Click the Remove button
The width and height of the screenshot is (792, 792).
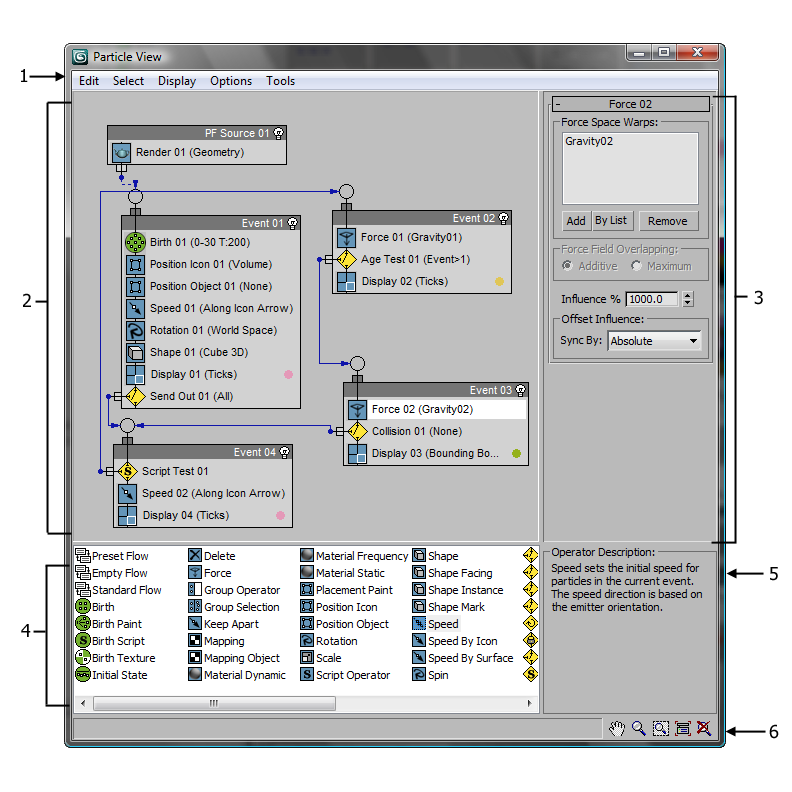point(668,221)
